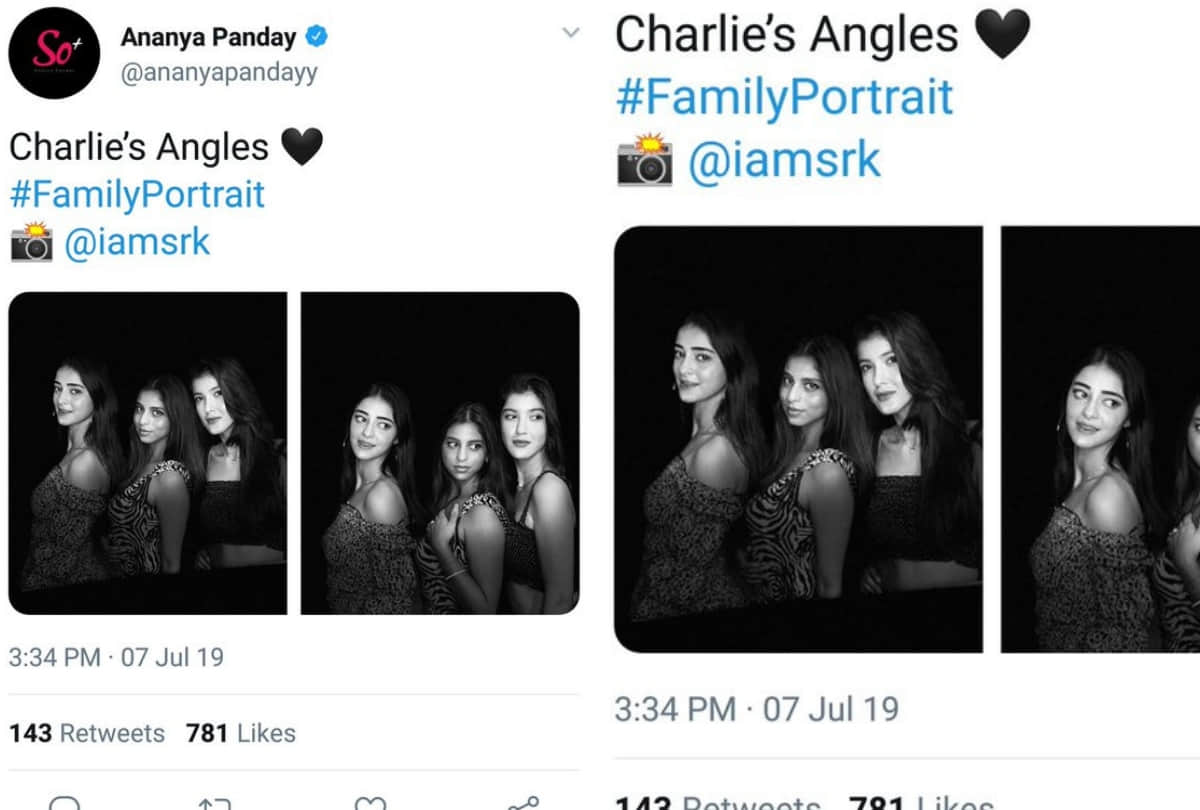Screen dimensions: 1200x810
Task: Click #FamilyPortrait in the right tweet
Action: pyautogui.click(x=783, y=97)
